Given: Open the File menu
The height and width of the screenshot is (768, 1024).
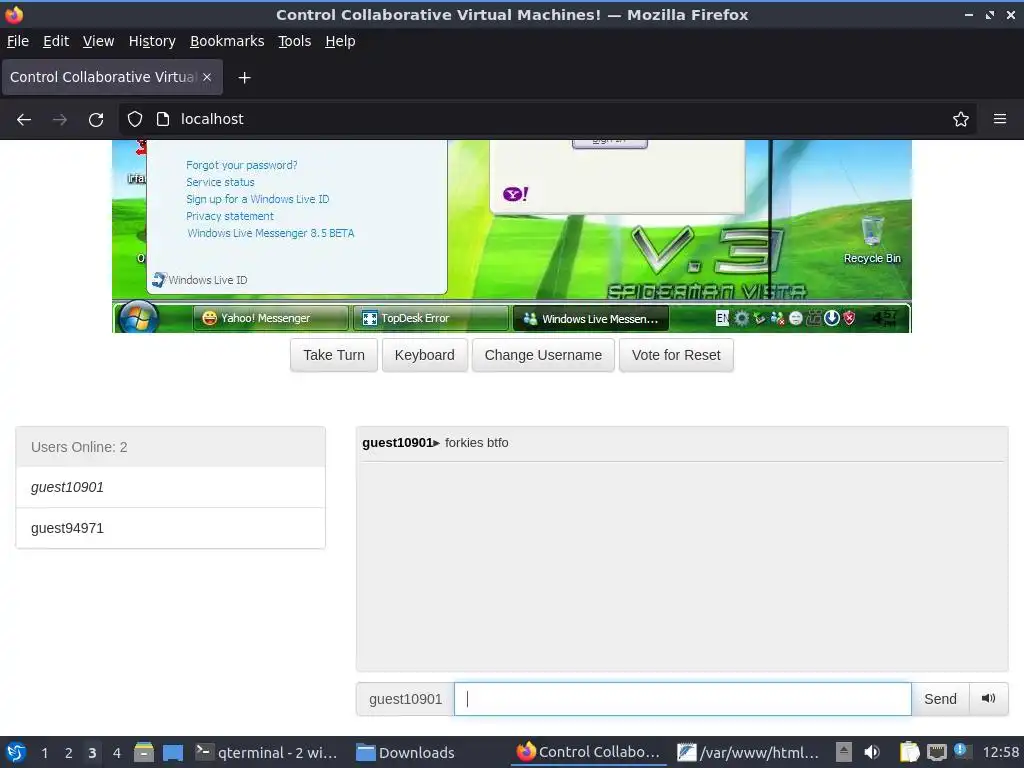Looking at the screenshot, I should [x=18, y=41].
